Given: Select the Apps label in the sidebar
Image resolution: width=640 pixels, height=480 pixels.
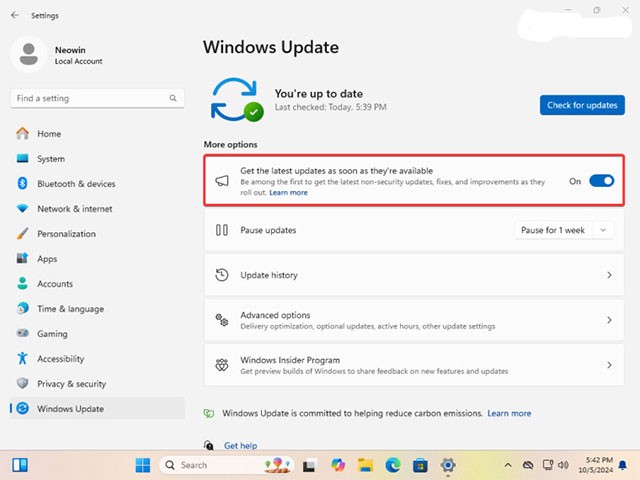Looking at the screenshot, I should click(x=47, y=259).
